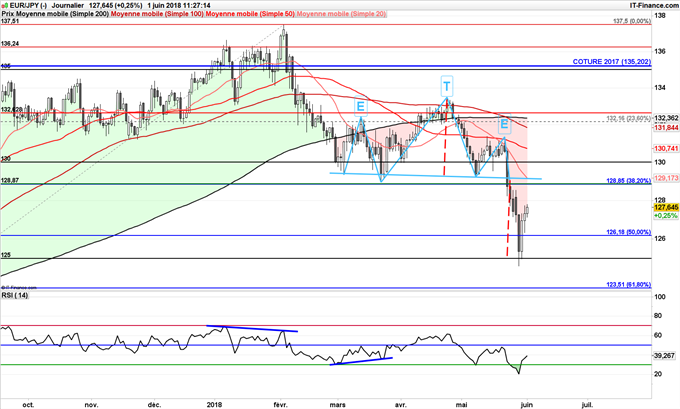Select Moyenne mobile (Simple 100) legend entry

(157, 14)
